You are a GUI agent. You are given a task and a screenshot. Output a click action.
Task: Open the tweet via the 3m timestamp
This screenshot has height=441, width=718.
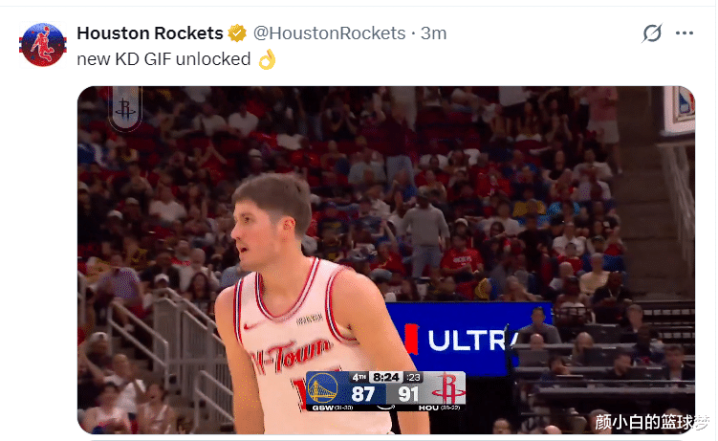434,33
